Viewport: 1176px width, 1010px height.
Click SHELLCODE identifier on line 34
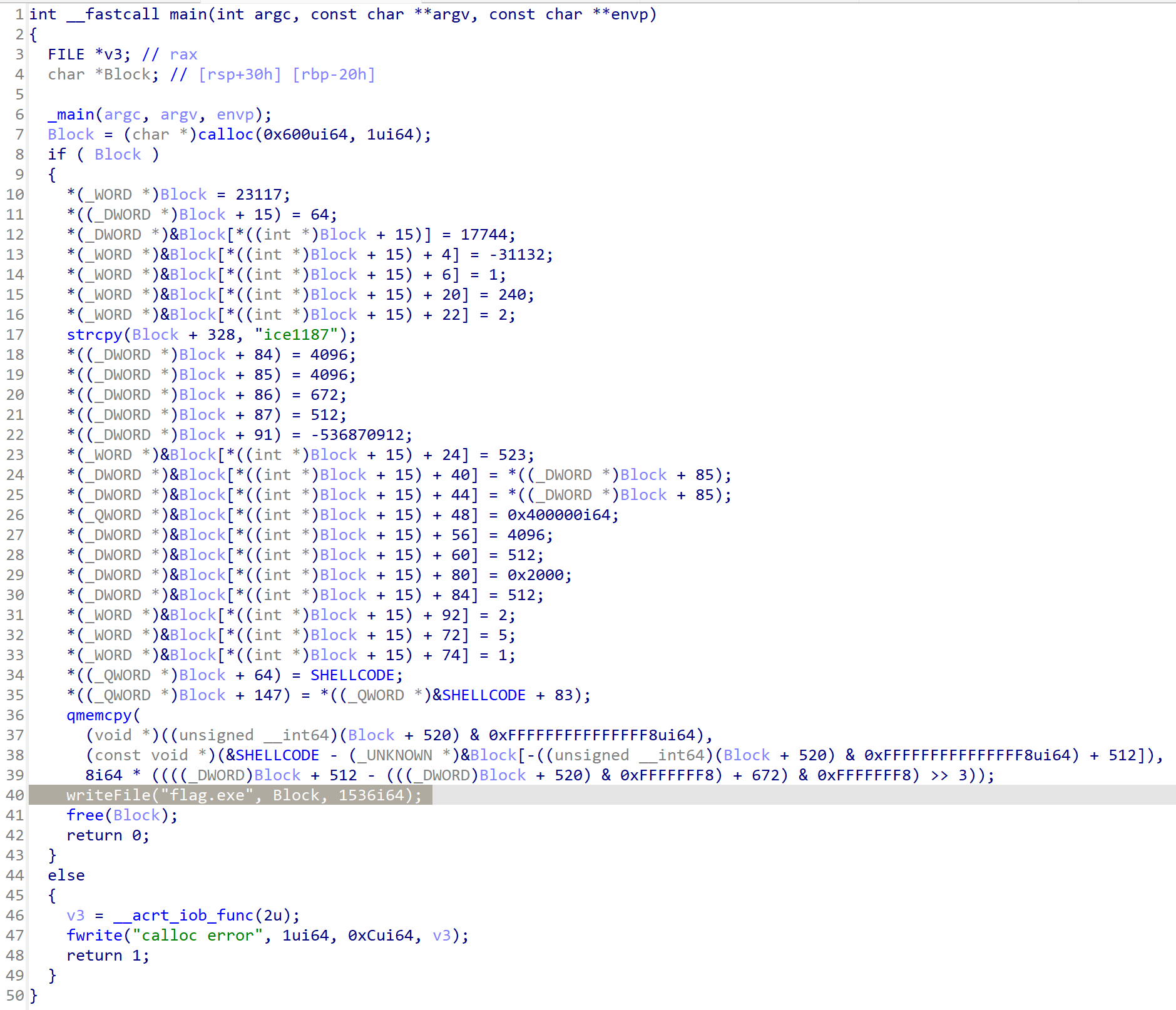(352, 675)
